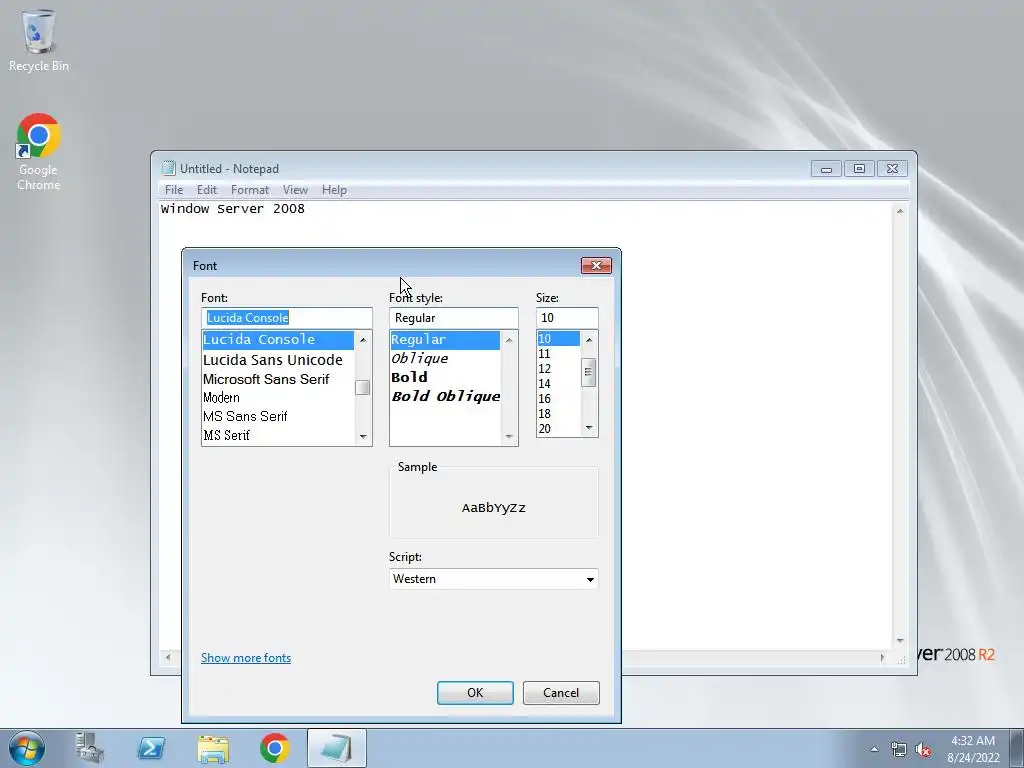Screen dimensions: 1024x768
Task: Open the Format menu in Notepad
Action: click(249, 190)
